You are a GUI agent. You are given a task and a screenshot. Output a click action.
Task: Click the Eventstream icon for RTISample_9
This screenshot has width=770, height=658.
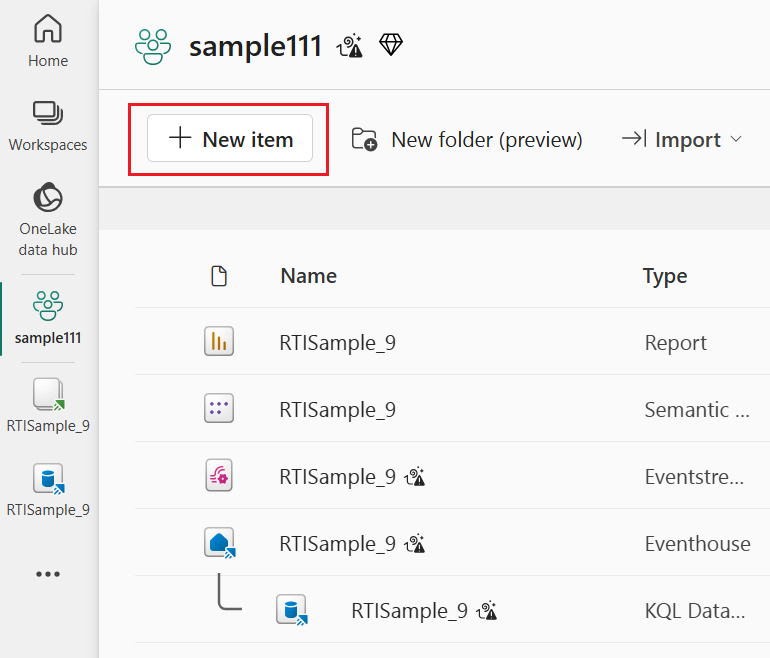tap(218, 476)
